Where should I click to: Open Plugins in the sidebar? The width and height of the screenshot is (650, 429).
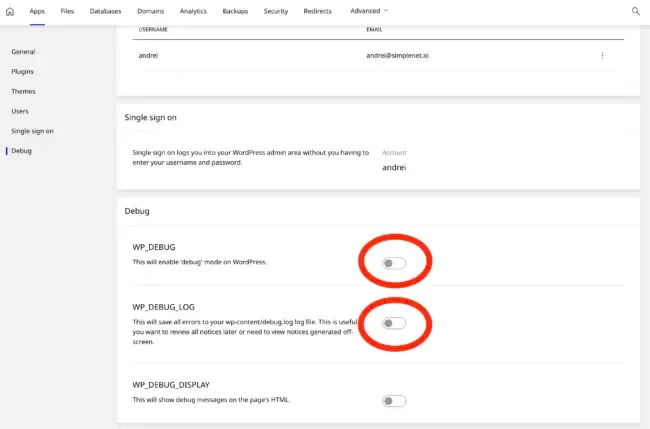(x=22, y=72)
